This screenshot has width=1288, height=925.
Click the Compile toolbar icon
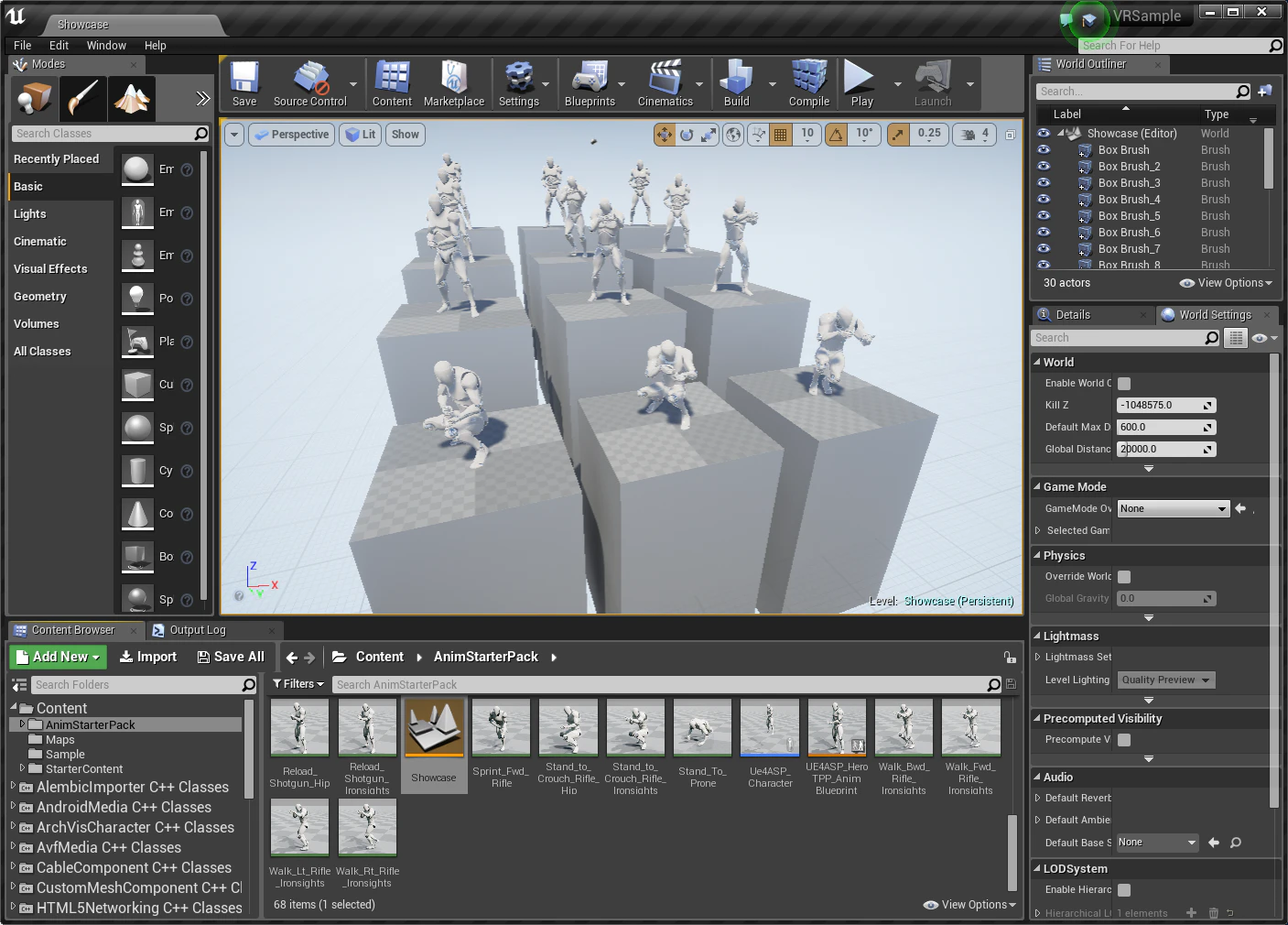809,83
